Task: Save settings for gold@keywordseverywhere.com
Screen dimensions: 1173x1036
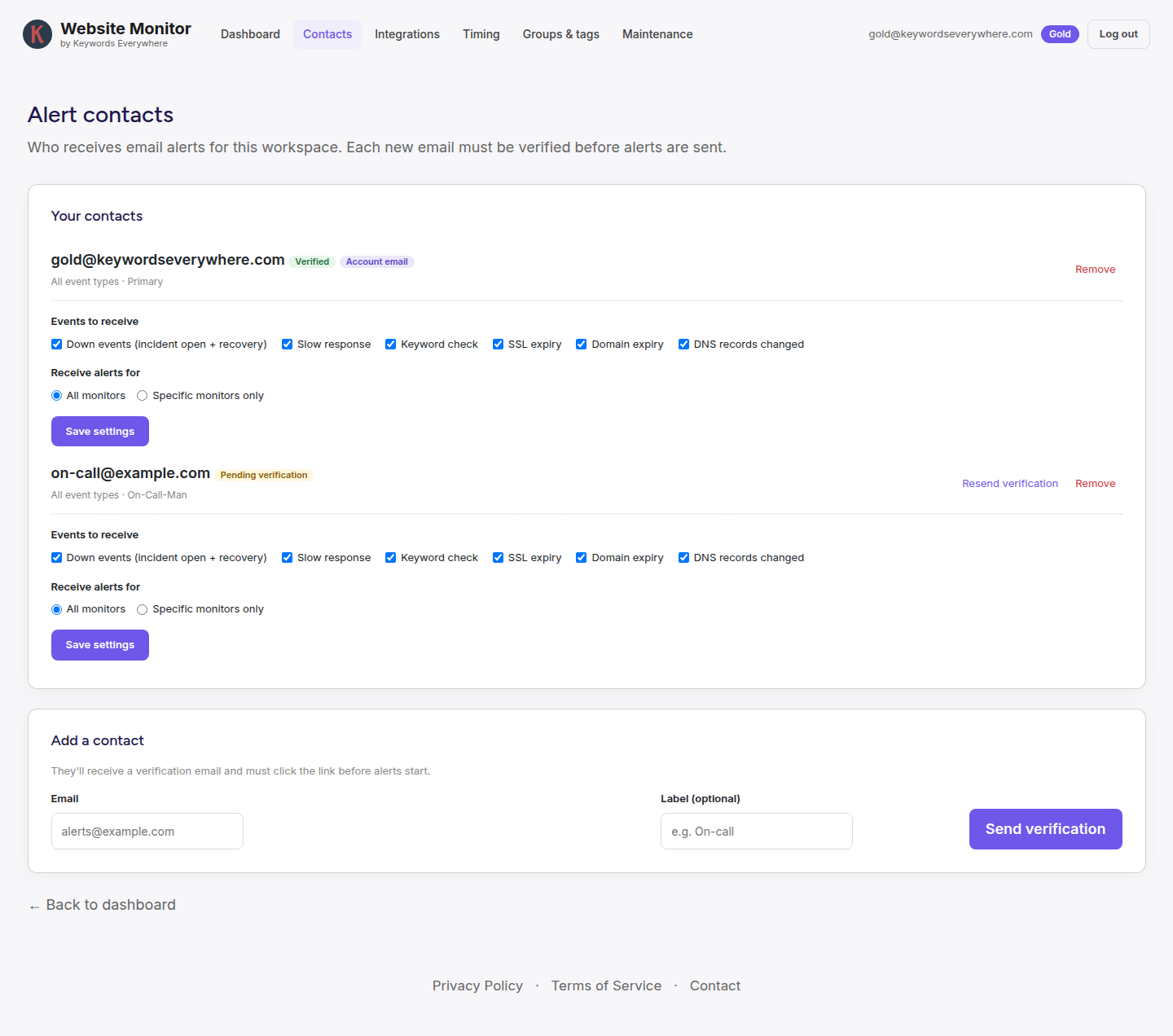Action: [x=100, y=432]
